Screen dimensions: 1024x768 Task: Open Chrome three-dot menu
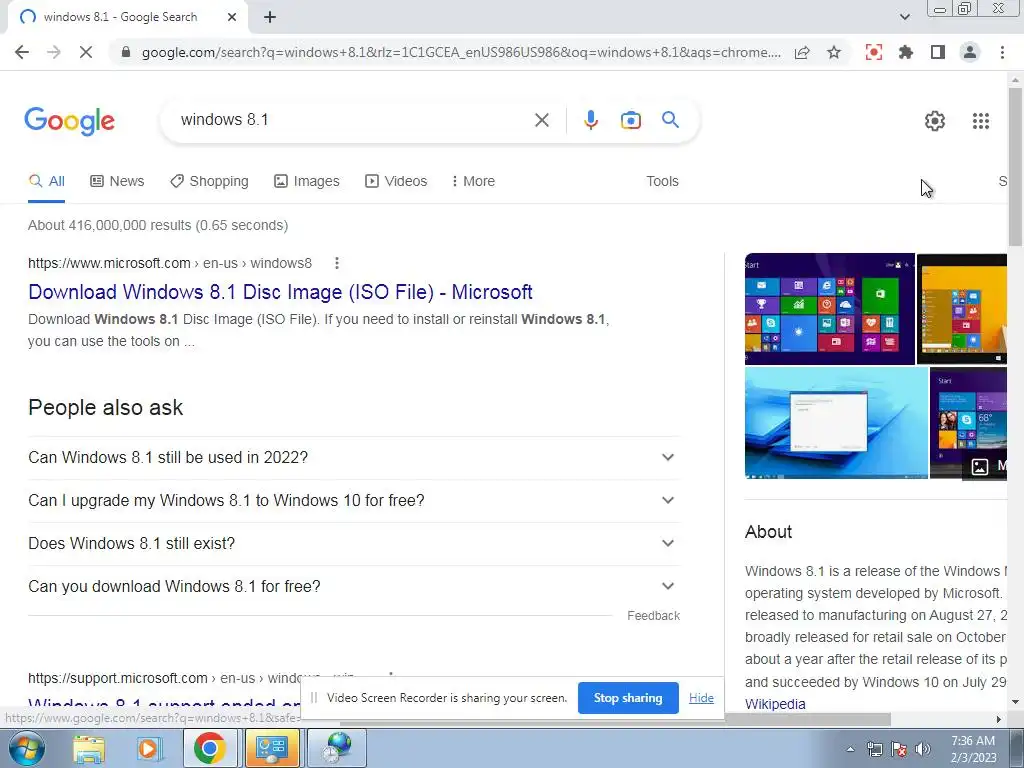click(x=1002, y=52)
